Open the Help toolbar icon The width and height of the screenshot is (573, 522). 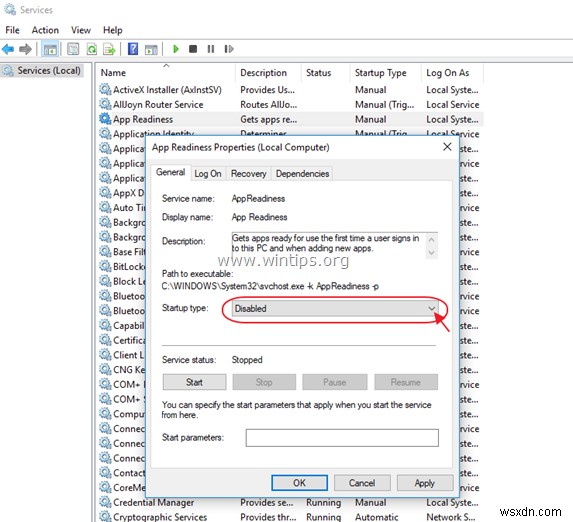pyautogui.click(x=133, y=49)
